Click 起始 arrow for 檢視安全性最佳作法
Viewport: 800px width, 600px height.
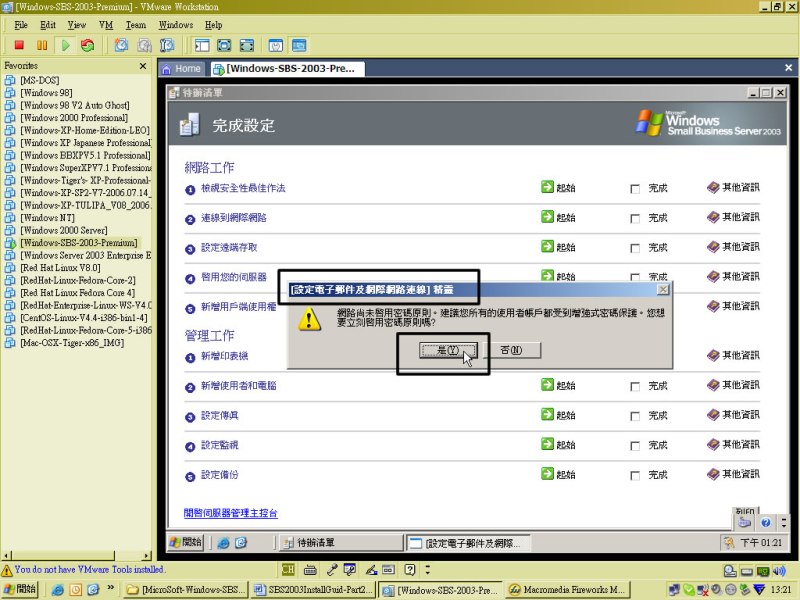[x=547, y=187]
